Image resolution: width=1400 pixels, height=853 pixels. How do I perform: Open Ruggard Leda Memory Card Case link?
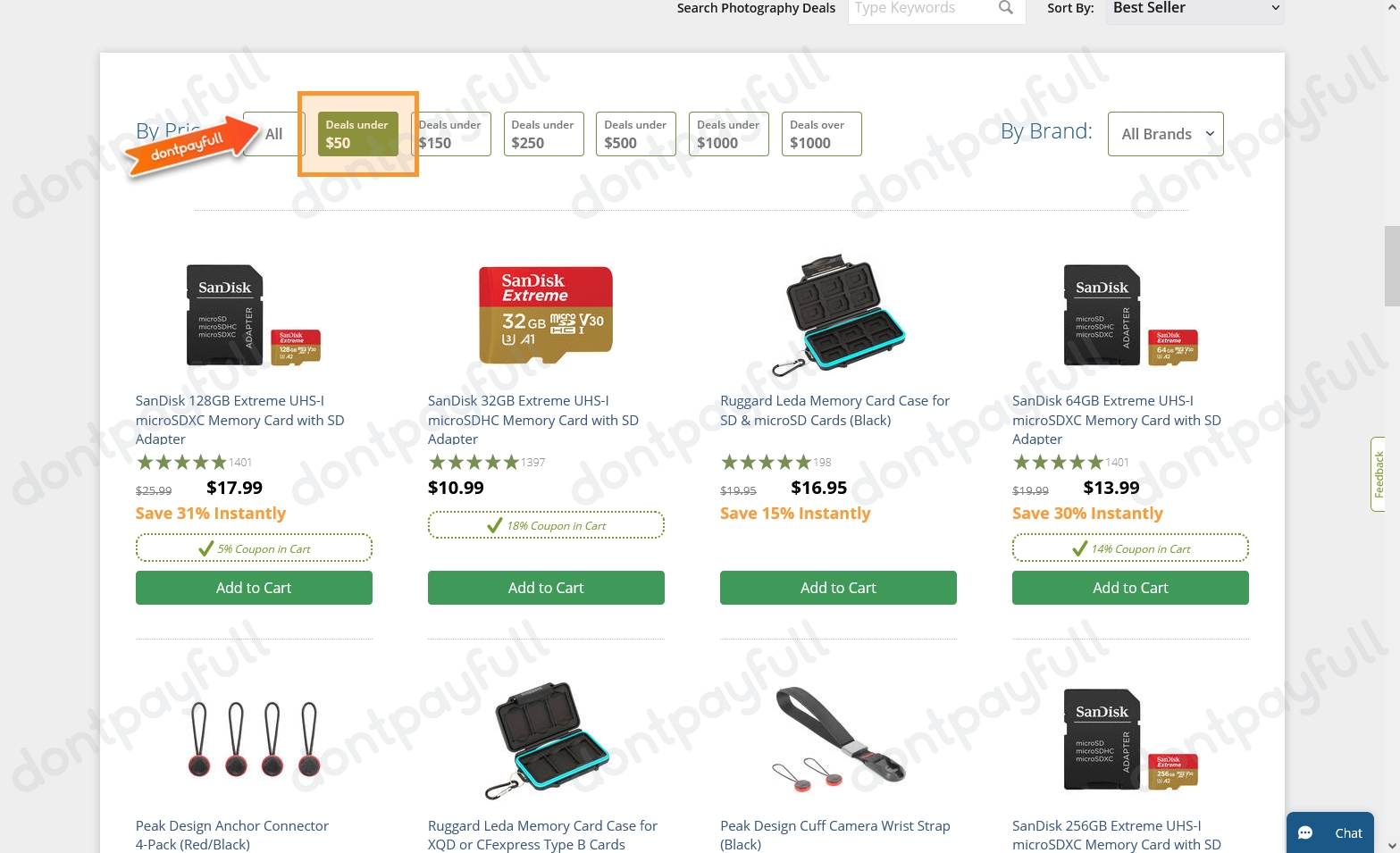(x=834, y=410)
